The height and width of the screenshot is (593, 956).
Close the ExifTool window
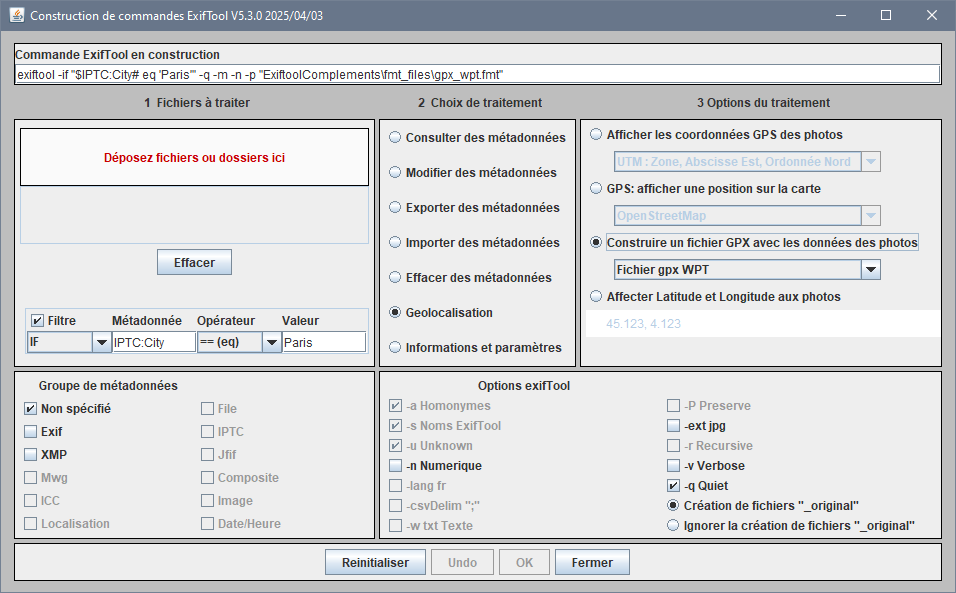click(x=932, y=15)
